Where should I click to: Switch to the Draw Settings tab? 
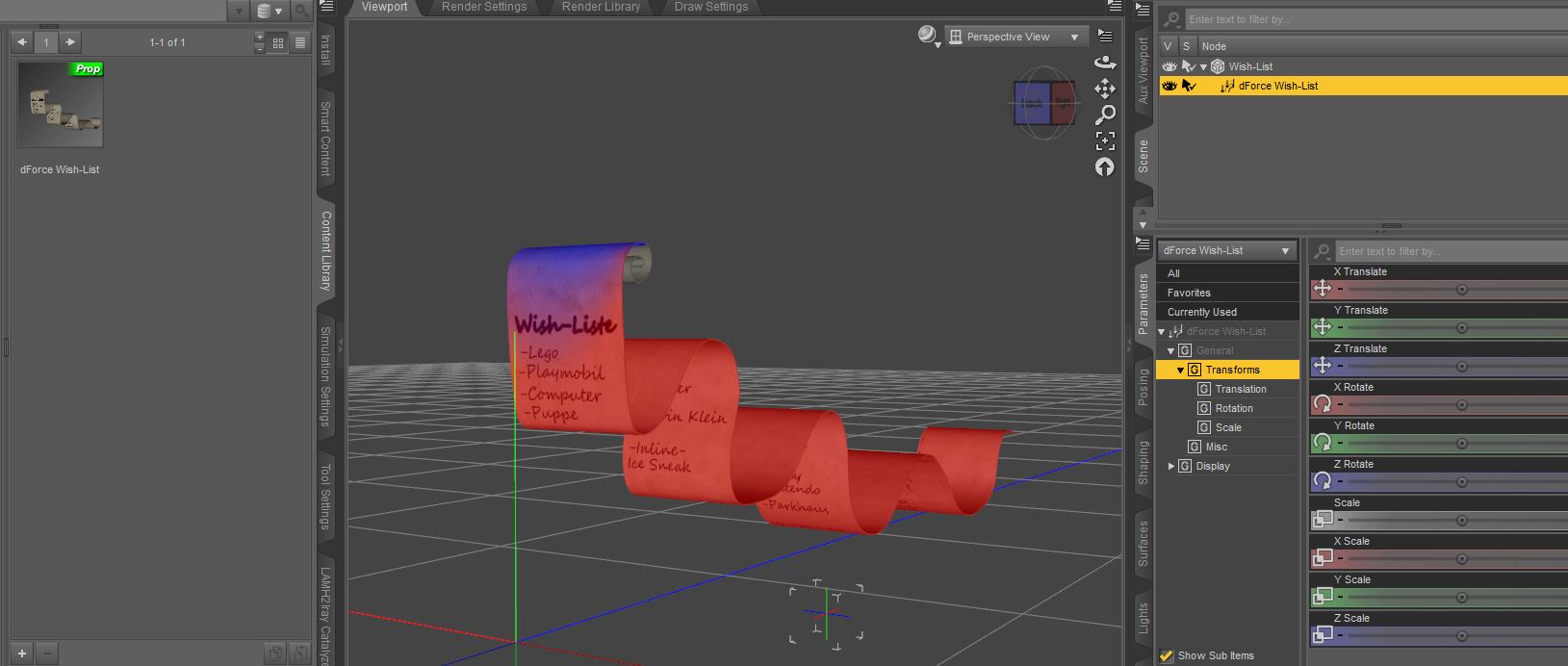(711, 7)
